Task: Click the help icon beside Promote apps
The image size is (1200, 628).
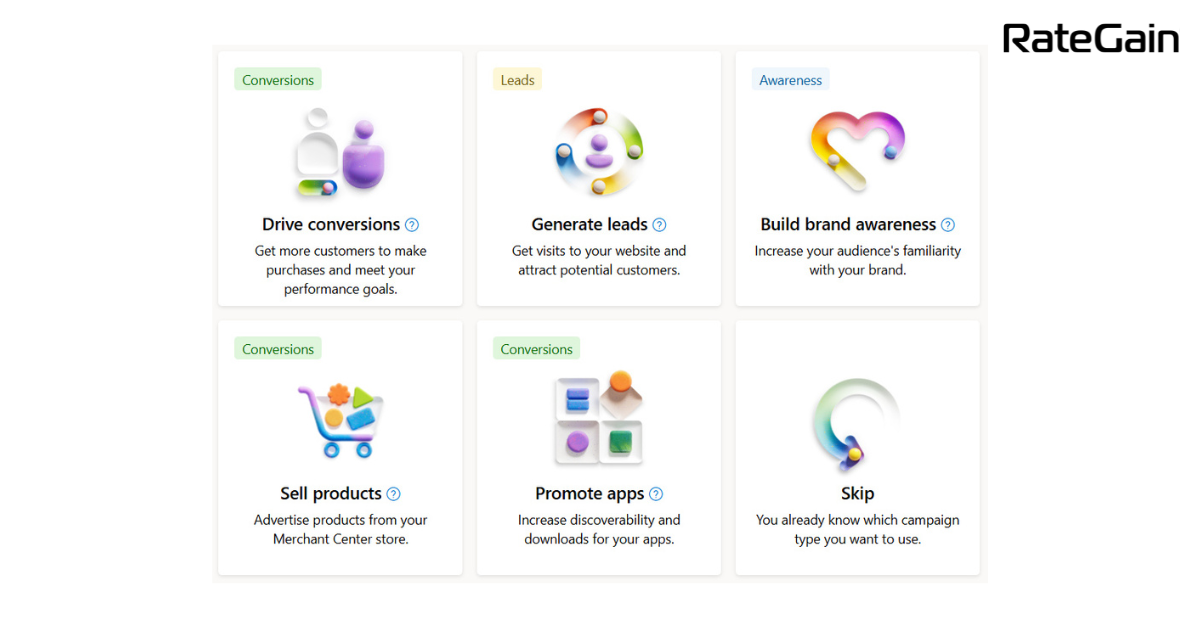Action: point(656,494)
